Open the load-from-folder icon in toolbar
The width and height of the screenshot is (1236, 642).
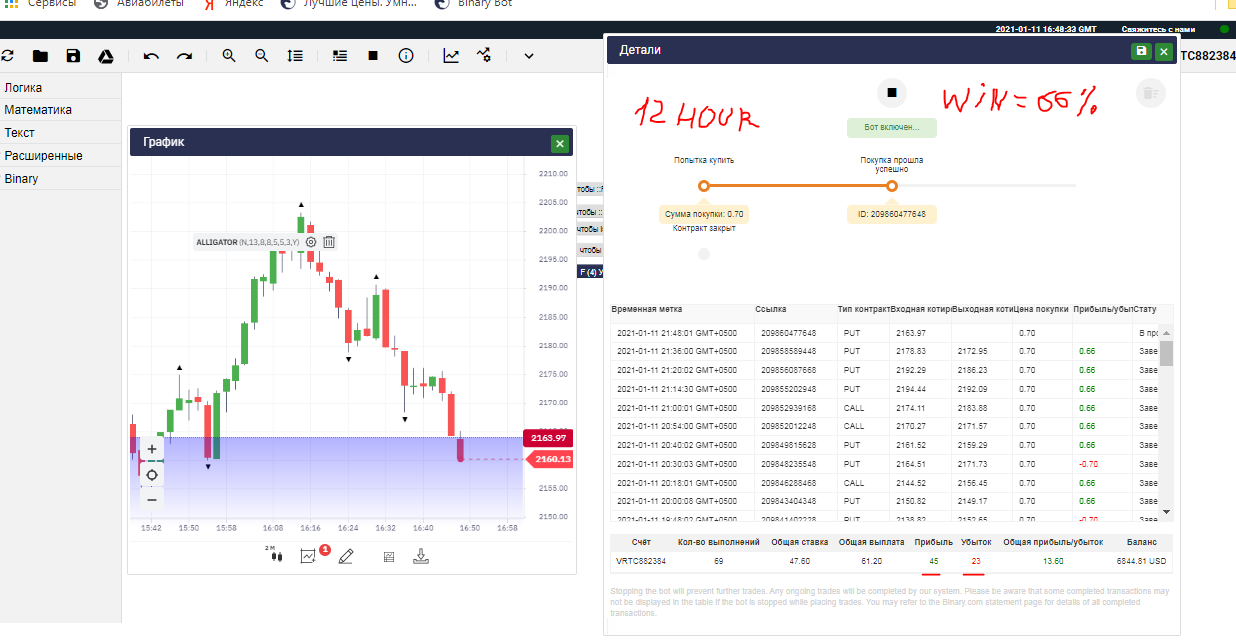40,56
